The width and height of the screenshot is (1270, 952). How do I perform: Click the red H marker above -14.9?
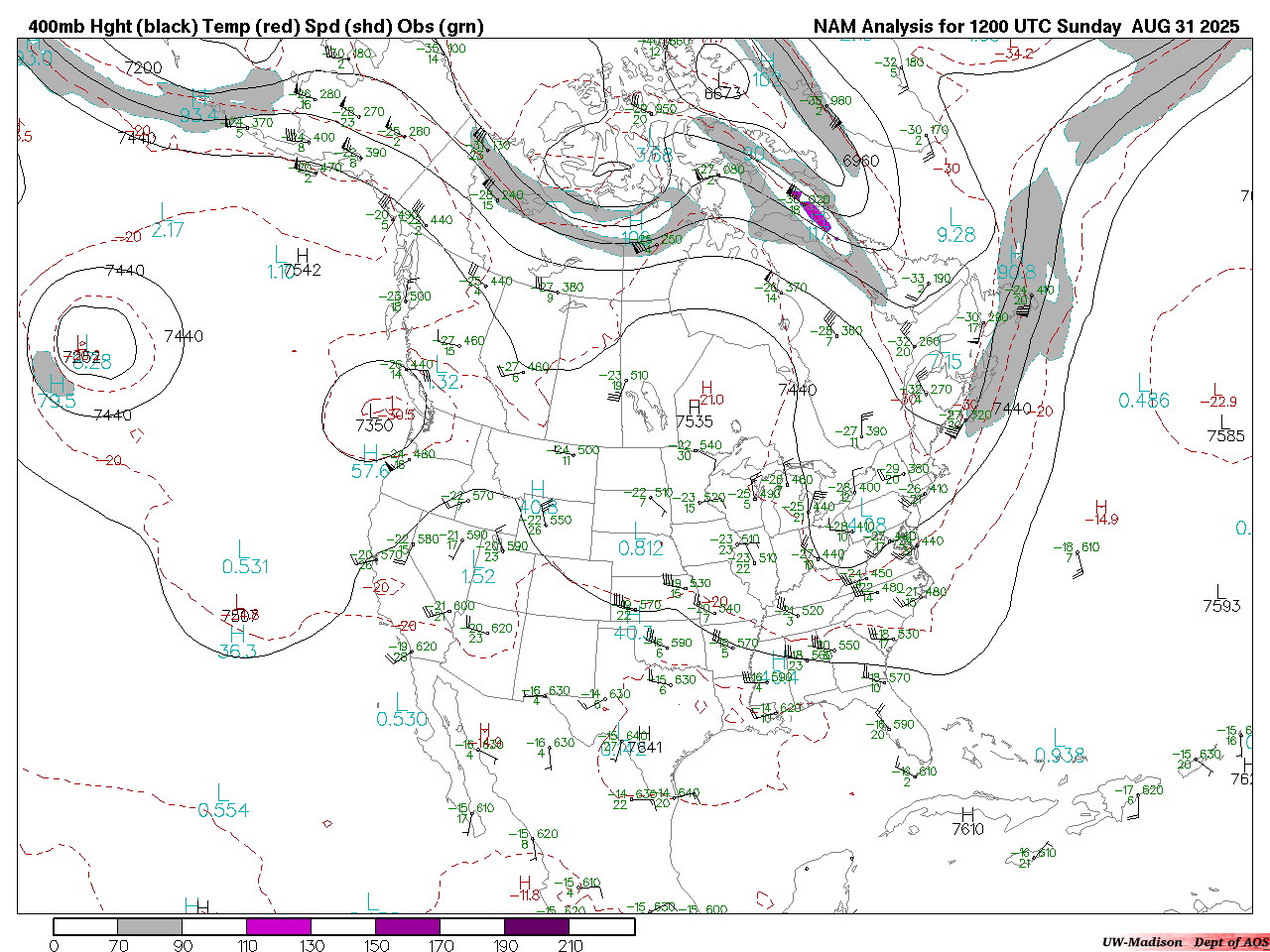click(1100, 506)
